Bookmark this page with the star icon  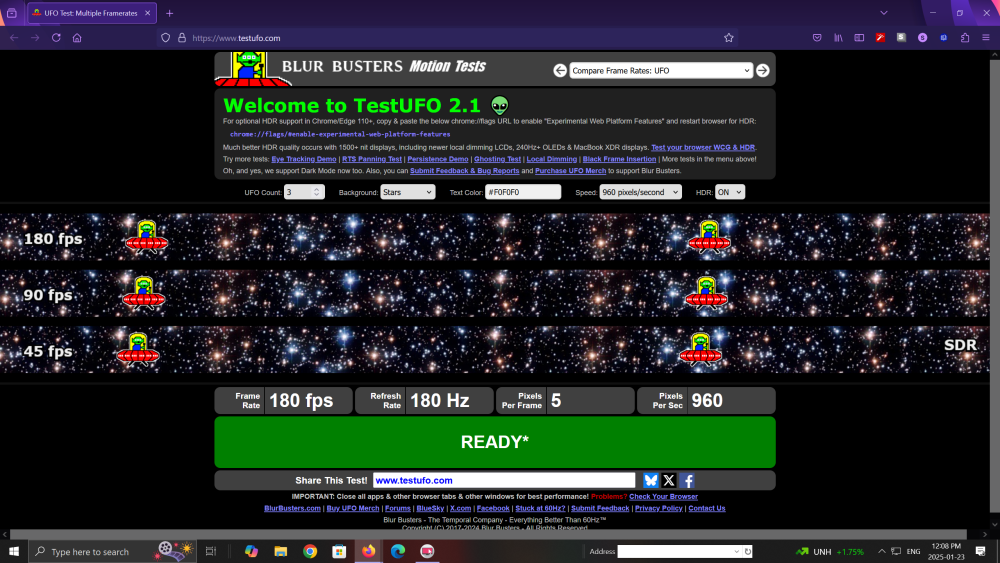coord(729,38)
